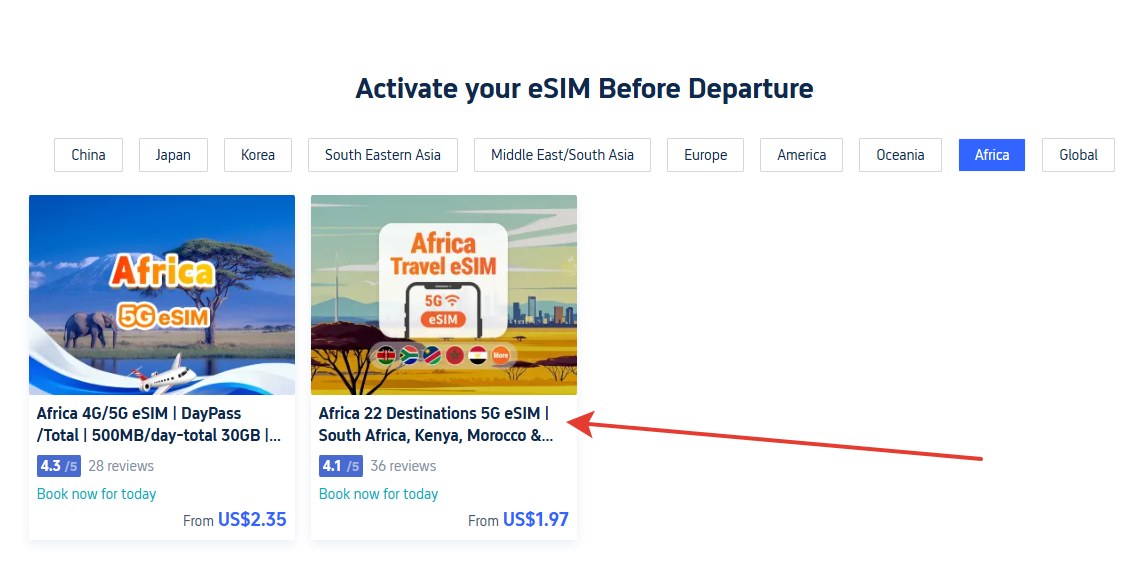Switch to the Europe tab
This screenshot has height=580, width=1143.
click(x=706, y=155)
